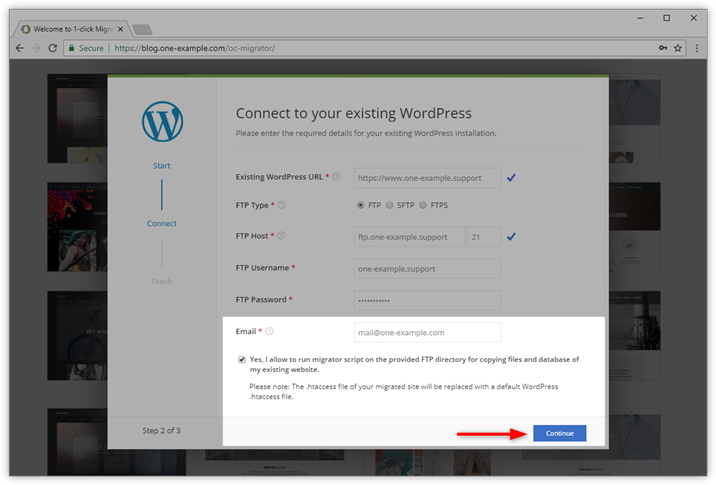
Task: Click the FTP Password field
Action: pos(427,300)
